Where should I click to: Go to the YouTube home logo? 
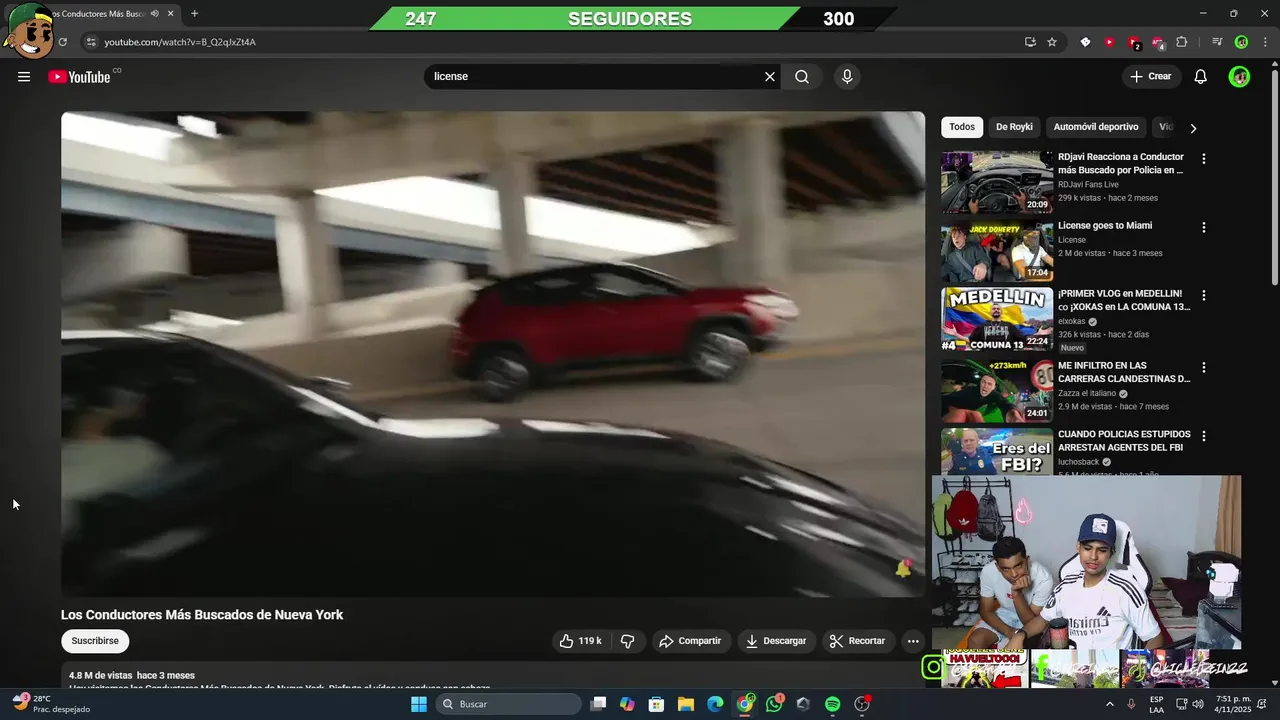[x=79, y=77]
